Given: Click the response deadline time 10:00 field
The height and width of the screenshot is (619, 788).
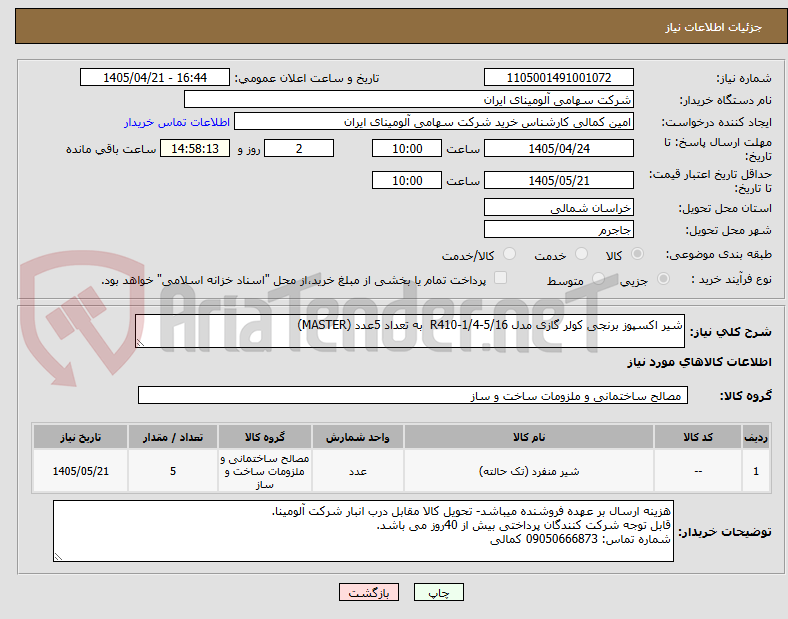Looking at the screenshot, I should click(407, 148).
